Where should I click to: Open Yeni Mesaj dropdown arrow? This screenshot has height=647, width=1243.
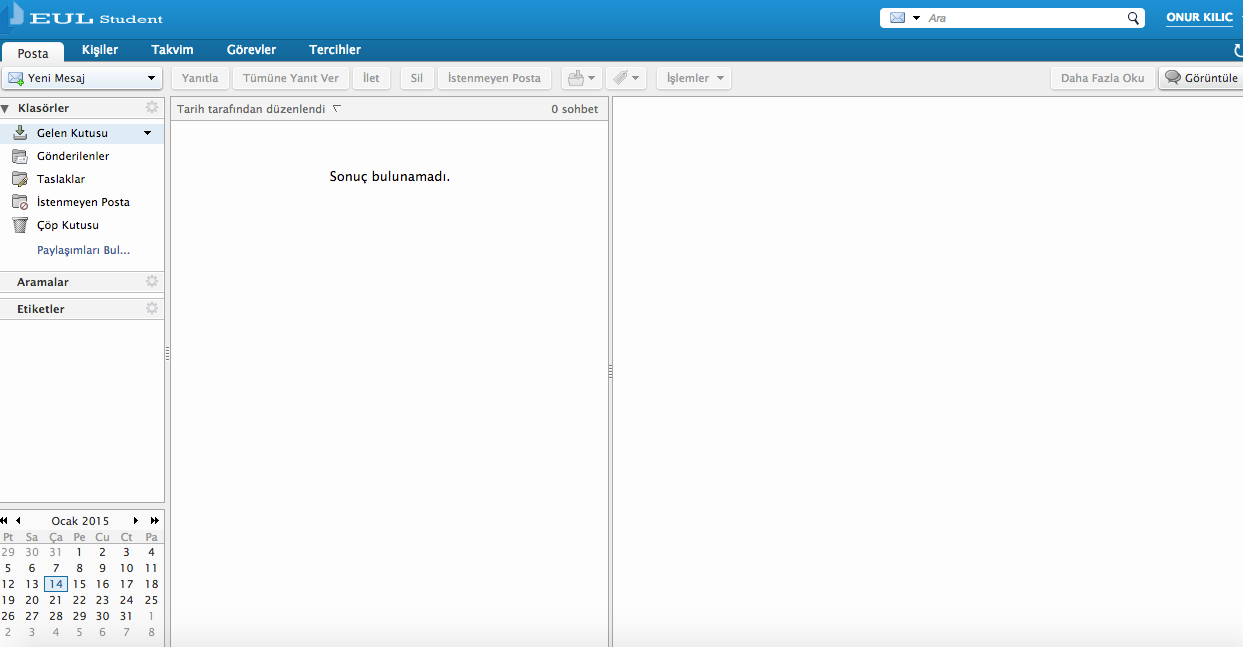click(152, 78)
